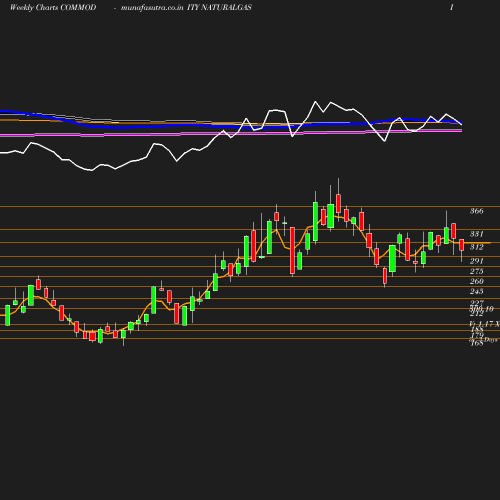Click the 366 price axis label
500x500 pixels.
[477, 211]
